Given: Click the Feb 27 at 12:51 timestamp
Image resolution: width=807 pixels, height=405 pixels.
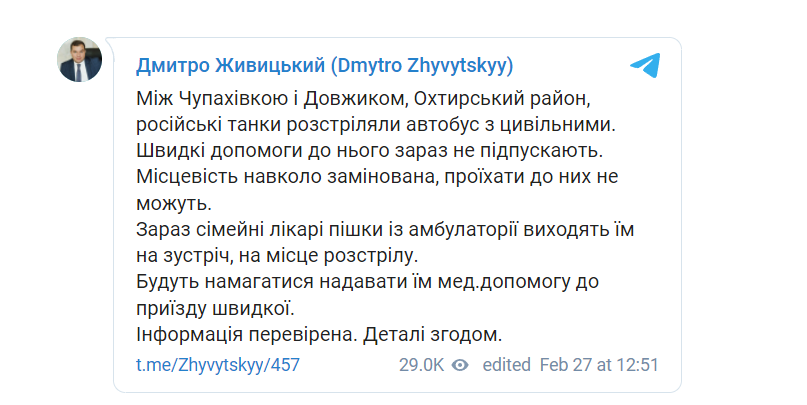Looking at the screenshot, I should 599,365.
